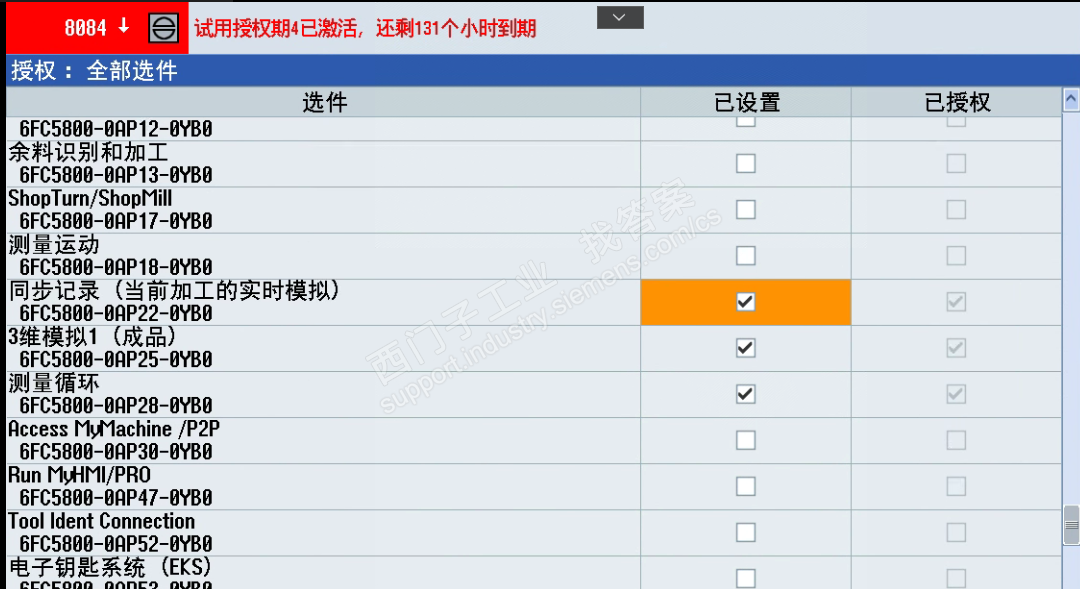This screenshot has height=589, width=1080.
Task: Select row Tool Ident Connection
Action: tap(534, 533)
